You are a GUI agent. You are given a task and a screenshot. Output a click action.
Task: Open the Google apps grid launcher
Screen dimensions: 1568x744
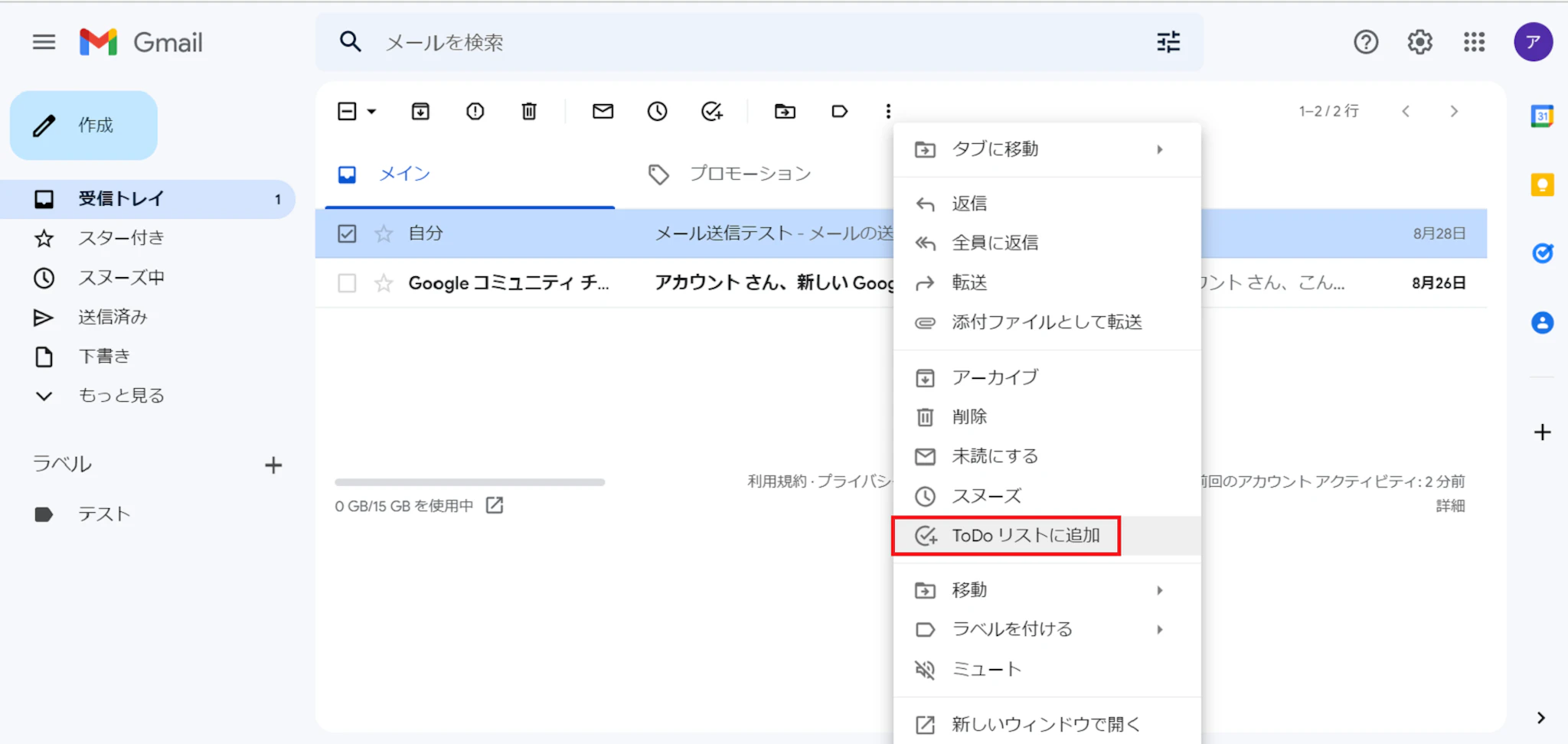1474,42
